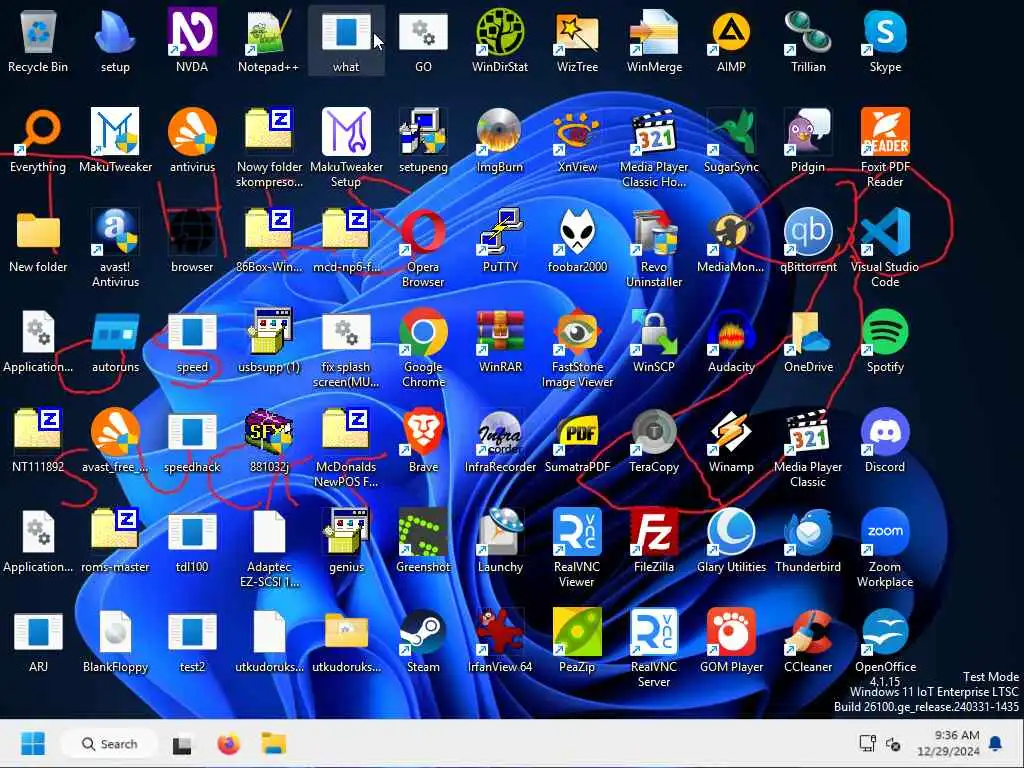
Task: Select the TeraCopy shortcut
Action: pos(654,432)
